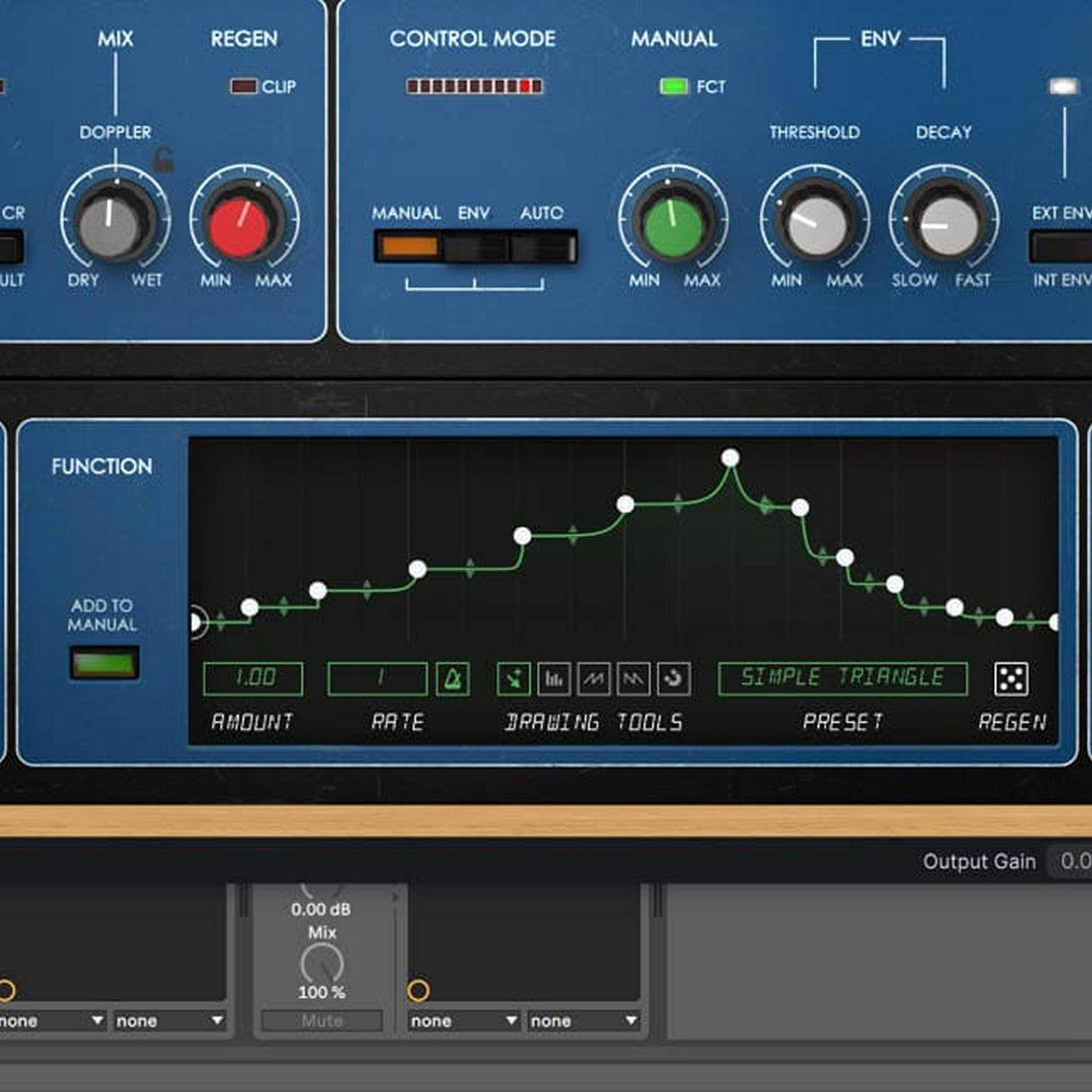Open the first none routing dropdown

tap(49, 1020)
